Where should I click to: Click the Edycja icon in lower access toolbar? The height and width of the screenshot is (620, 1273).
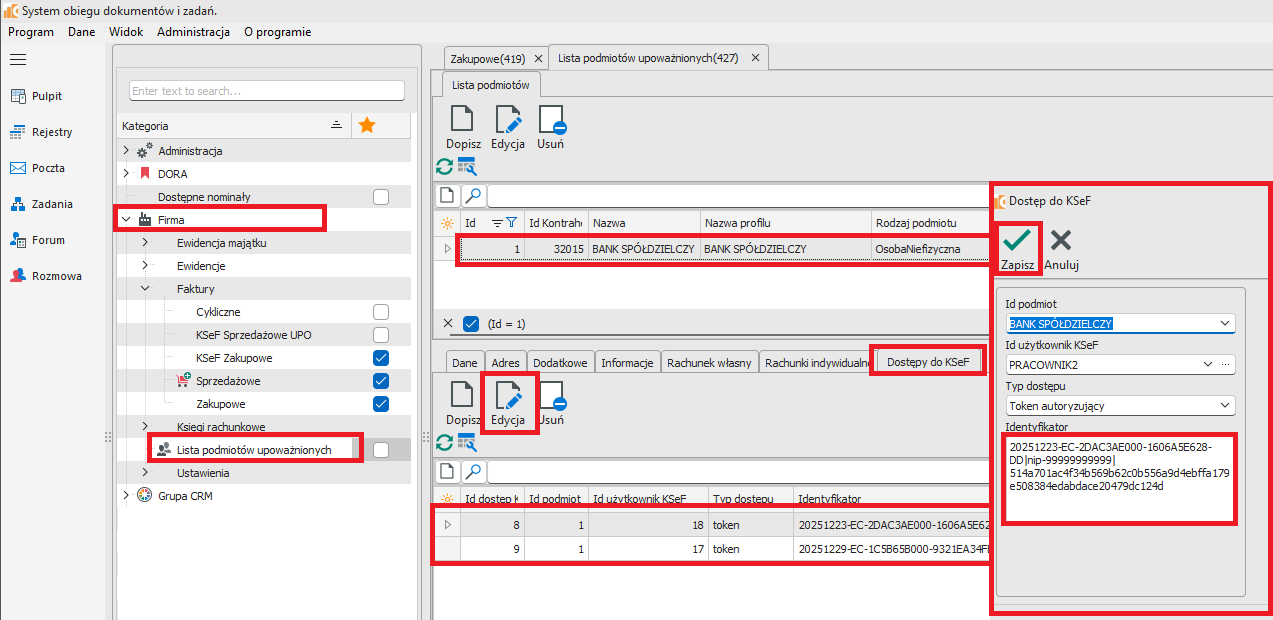tap(508, 396)
